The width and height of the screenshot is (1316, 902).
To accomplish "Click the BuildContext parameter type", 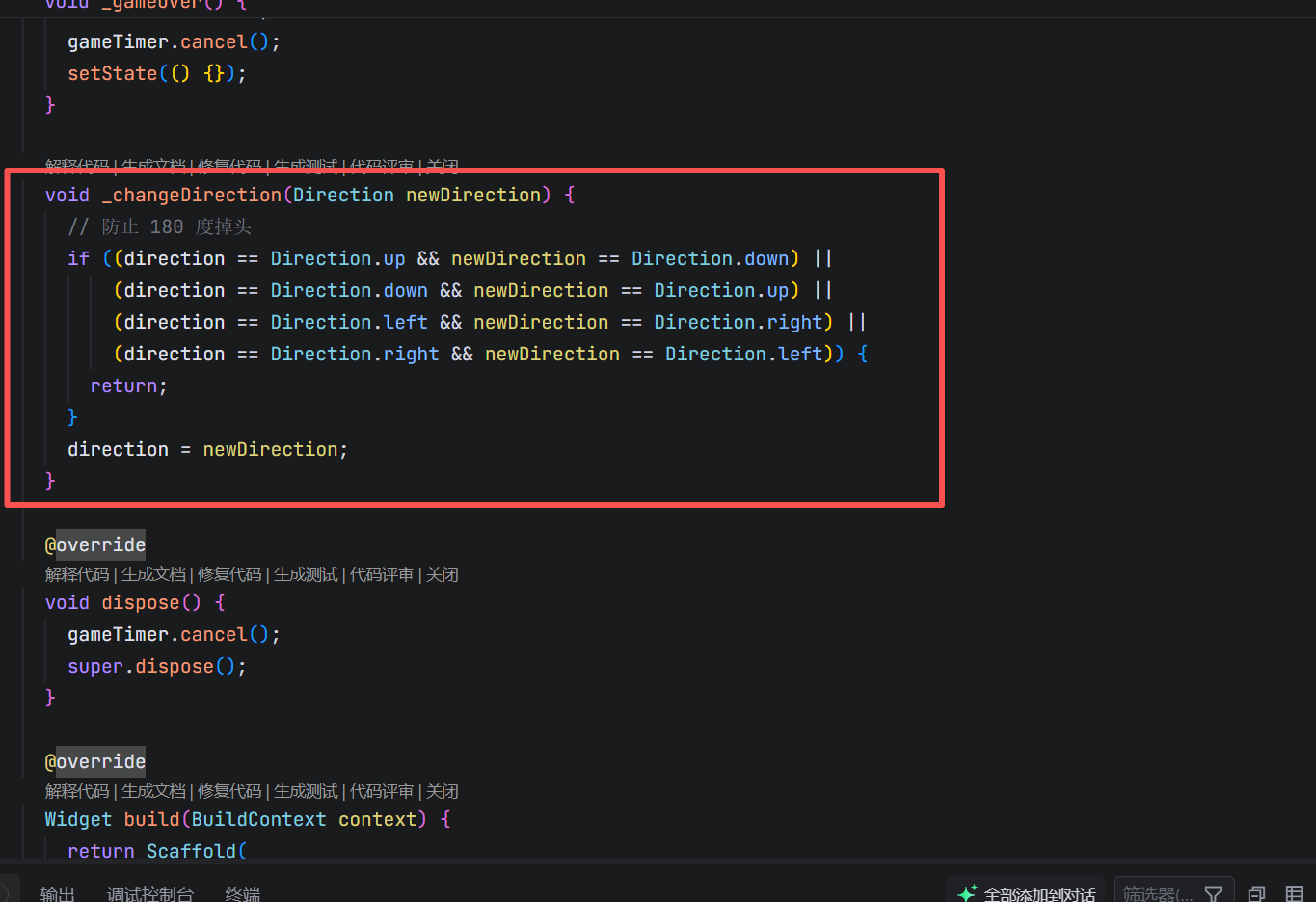I will pos(259,819).
